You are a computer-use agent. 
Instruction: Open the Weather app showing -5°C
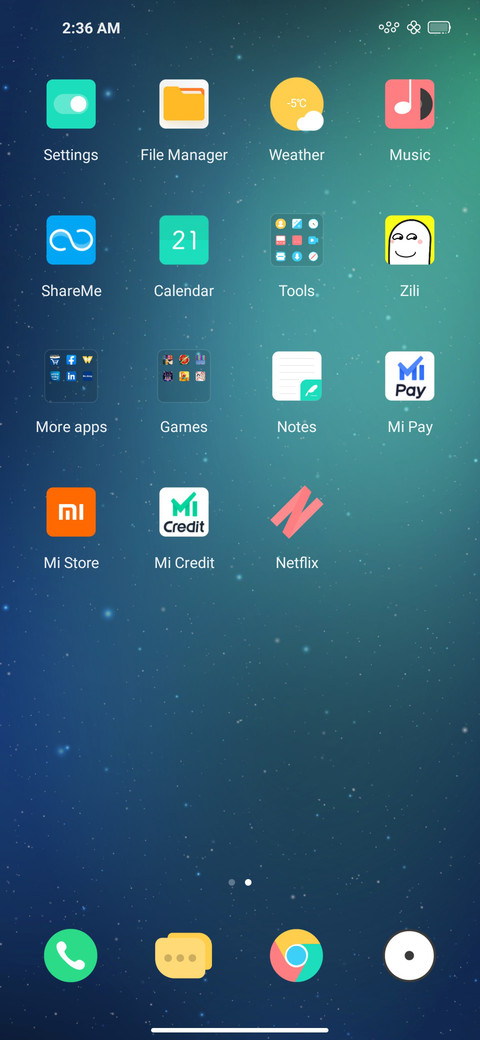297,104
